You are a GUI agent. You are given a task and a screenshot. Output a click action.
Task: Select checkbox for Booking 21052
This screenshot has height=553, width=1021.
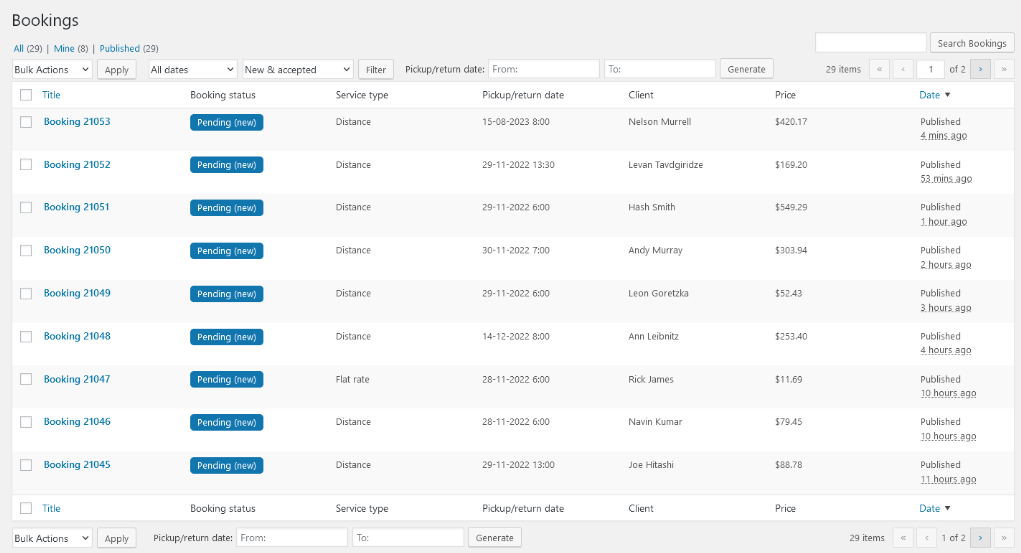(x=26, y=165)
